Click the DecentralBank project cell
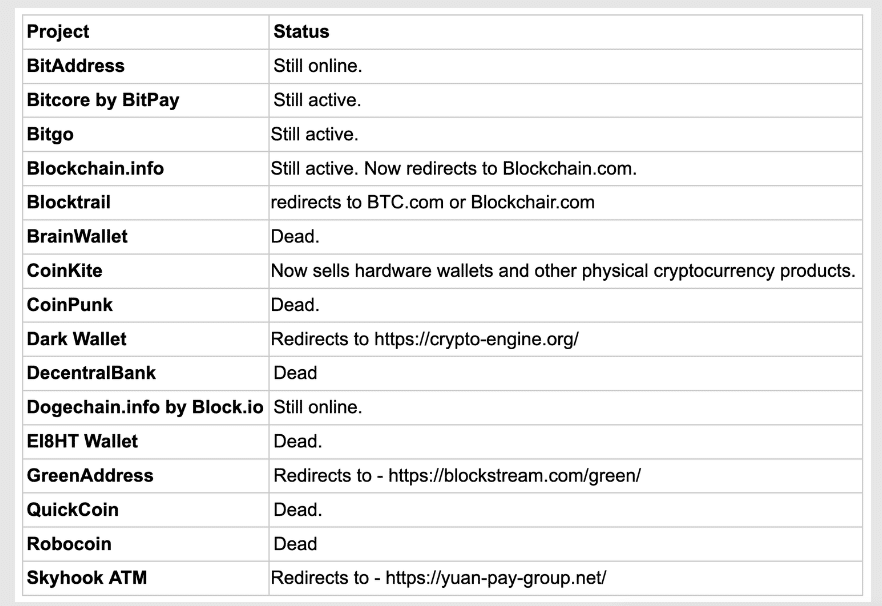Viewport: 882px width, 606px height. click(x=91, y=373)
